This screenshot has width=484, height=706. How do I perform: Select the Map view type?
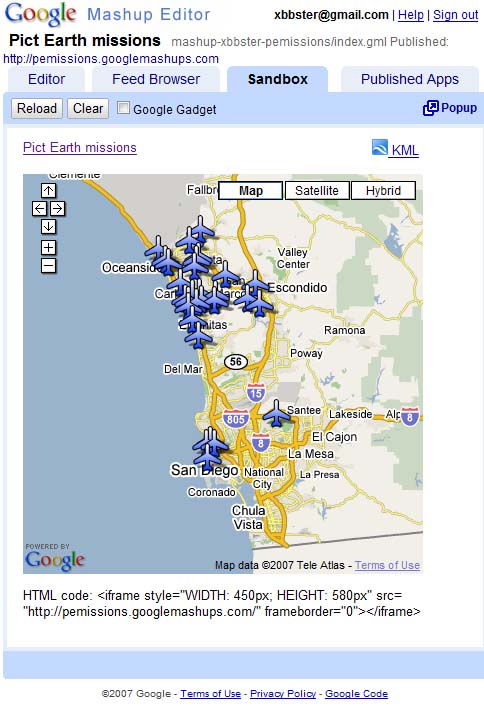pyautogui.click(x=251, y=190)
